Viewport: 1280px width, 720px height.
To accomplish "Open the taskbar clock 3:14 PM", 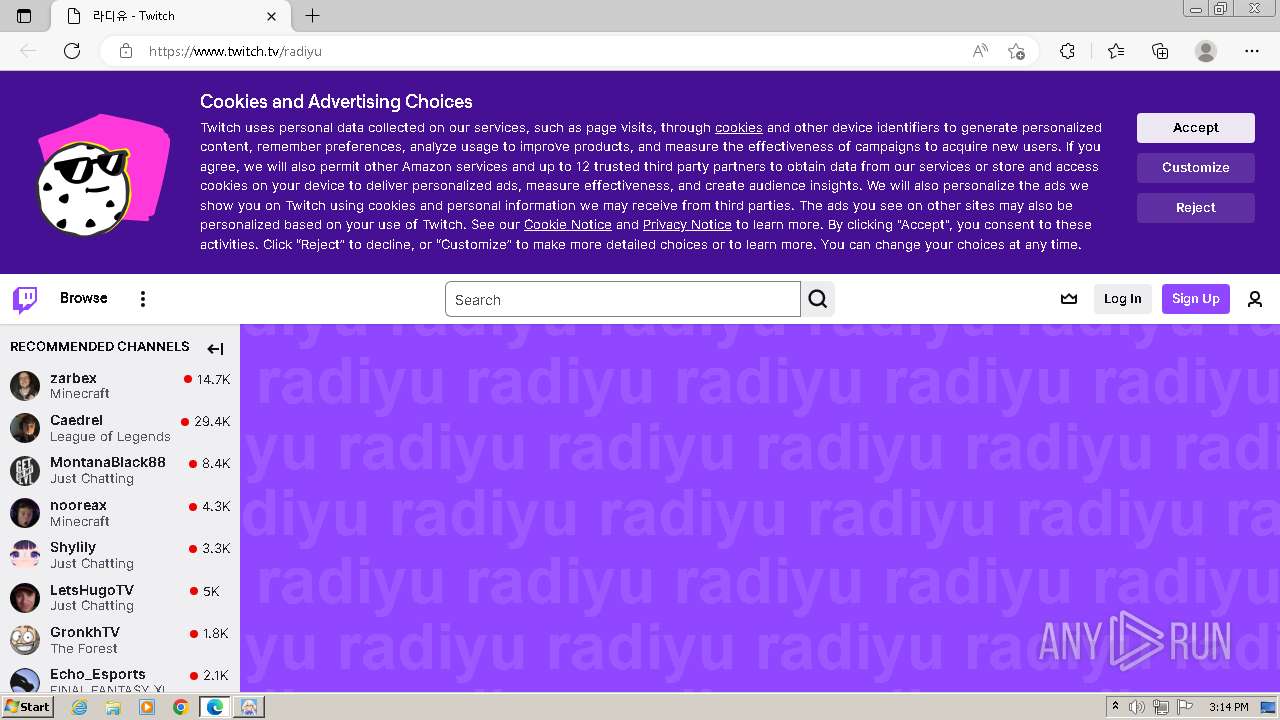I will coord(1228,707).
